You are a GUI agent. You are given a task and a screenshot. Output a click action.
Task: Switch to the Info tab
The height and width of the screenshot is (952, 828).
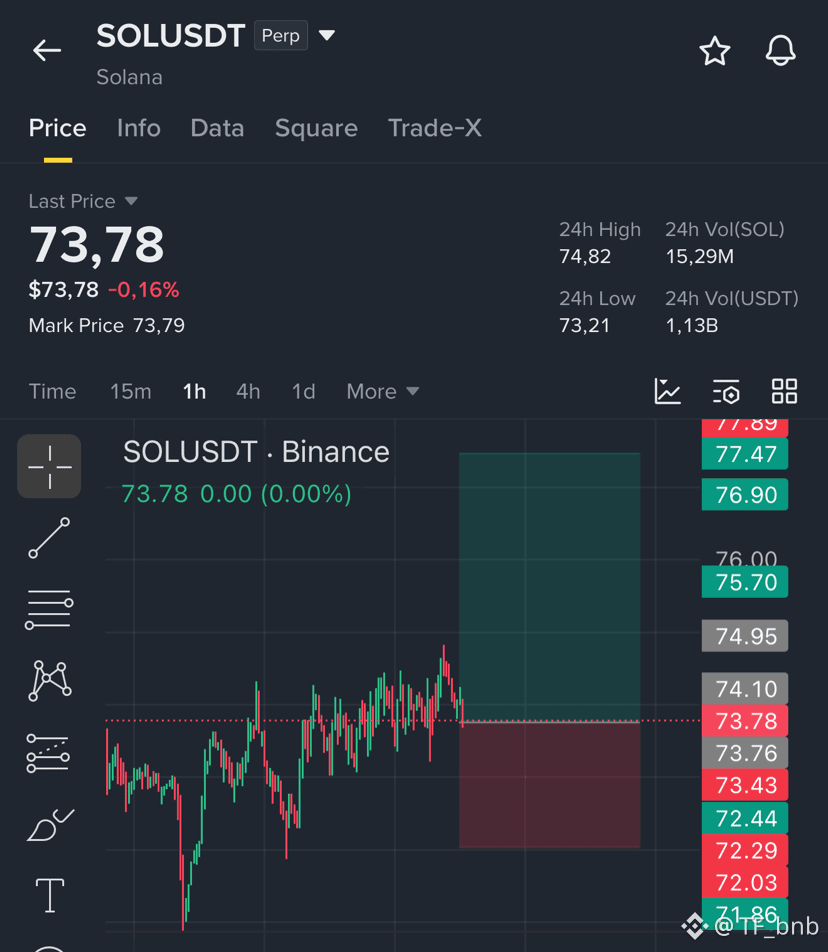pyautogui.click(x=138, y=128)
